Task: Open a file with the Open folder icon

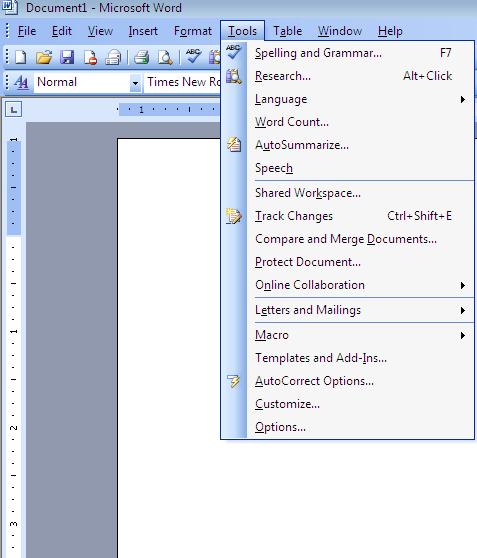Action: [x=44, y=57]
